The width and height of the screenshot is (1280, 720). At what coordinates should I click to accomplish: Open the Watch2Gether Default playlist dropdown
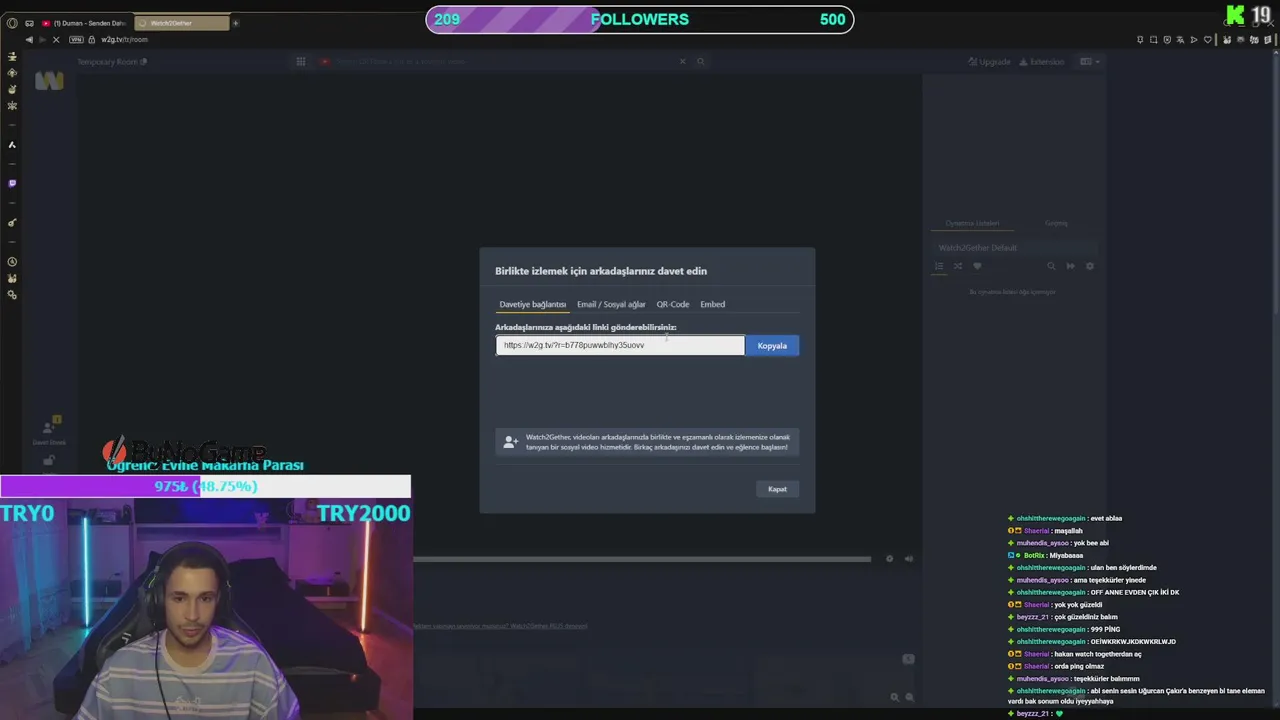click(x=1014, y=248)
